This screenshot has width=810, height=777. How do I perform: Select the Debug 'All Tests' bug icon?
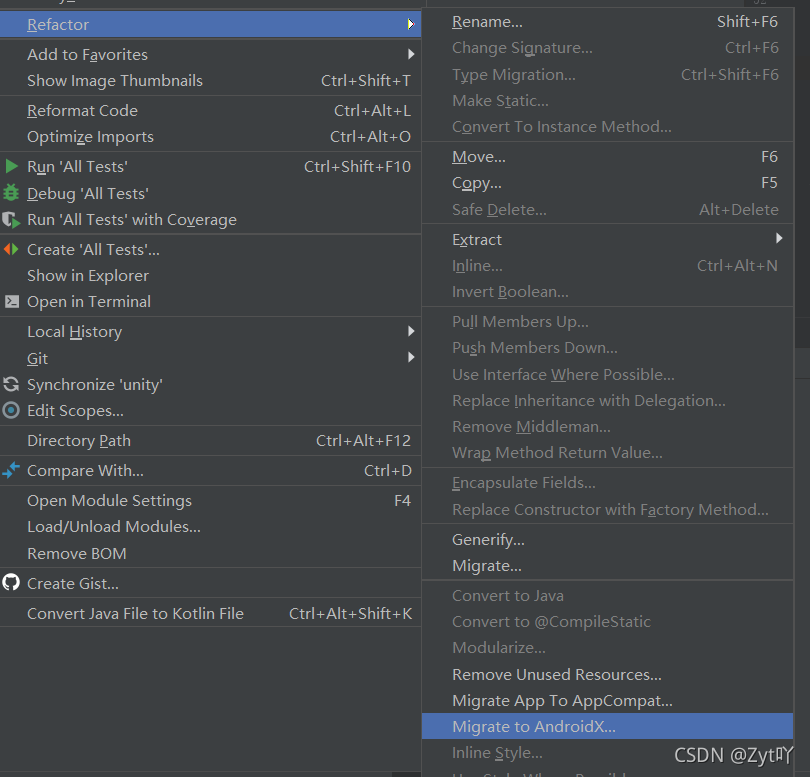tap(12, 193)
